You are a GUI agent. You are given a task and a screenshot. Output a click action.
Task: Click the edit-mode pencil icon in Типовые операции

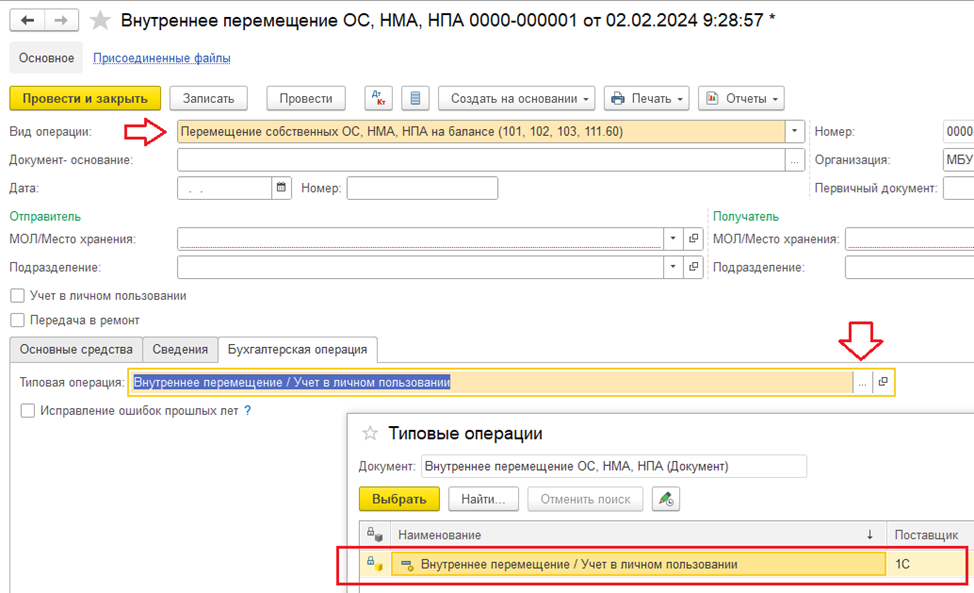point(666,499)
